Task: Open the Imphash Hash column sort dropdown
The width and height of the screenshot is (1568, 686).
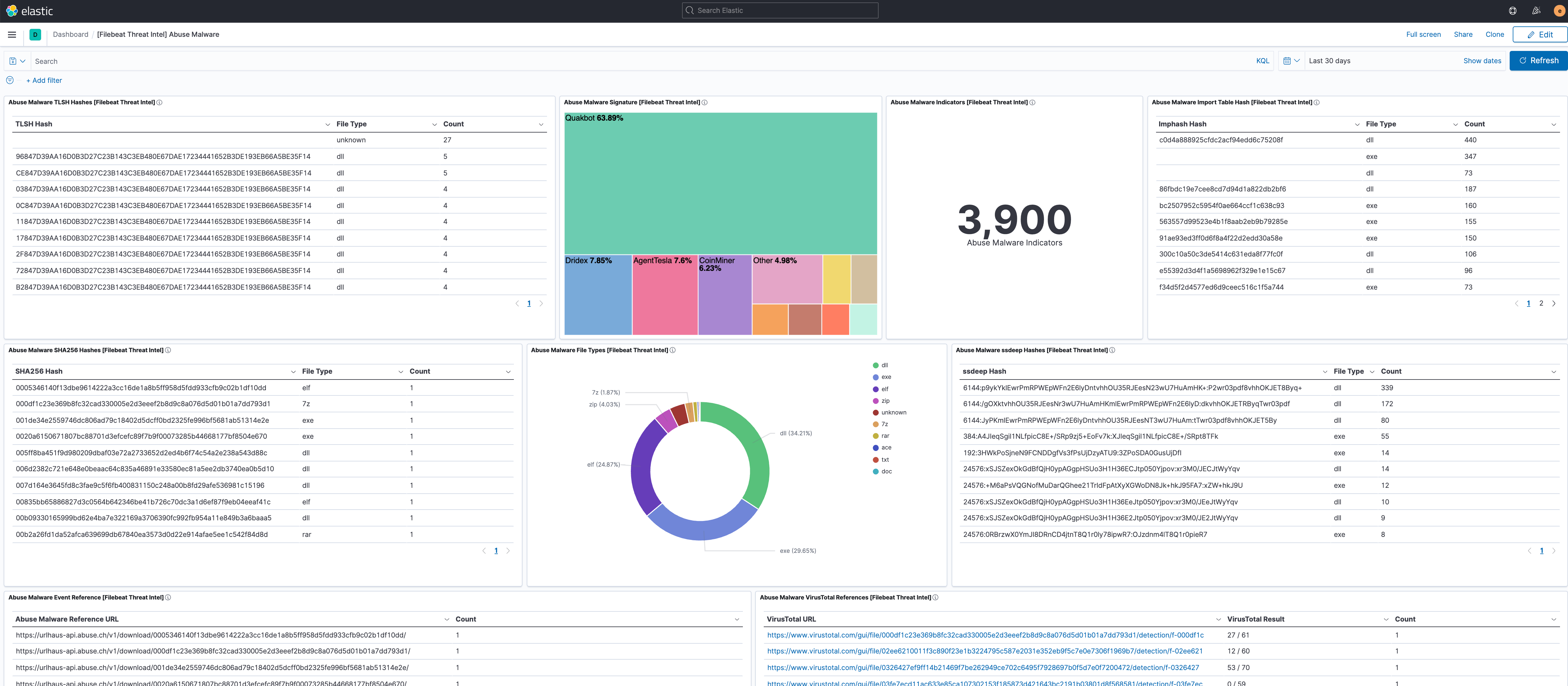Action: [1357, 124]
